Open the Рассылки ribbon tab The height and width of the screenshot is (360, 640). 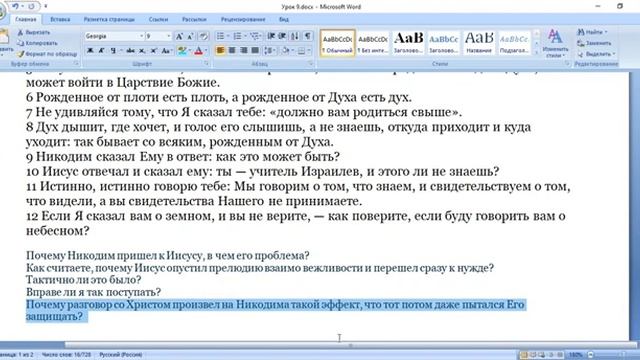pyautogui.click(x=194, y=19)
